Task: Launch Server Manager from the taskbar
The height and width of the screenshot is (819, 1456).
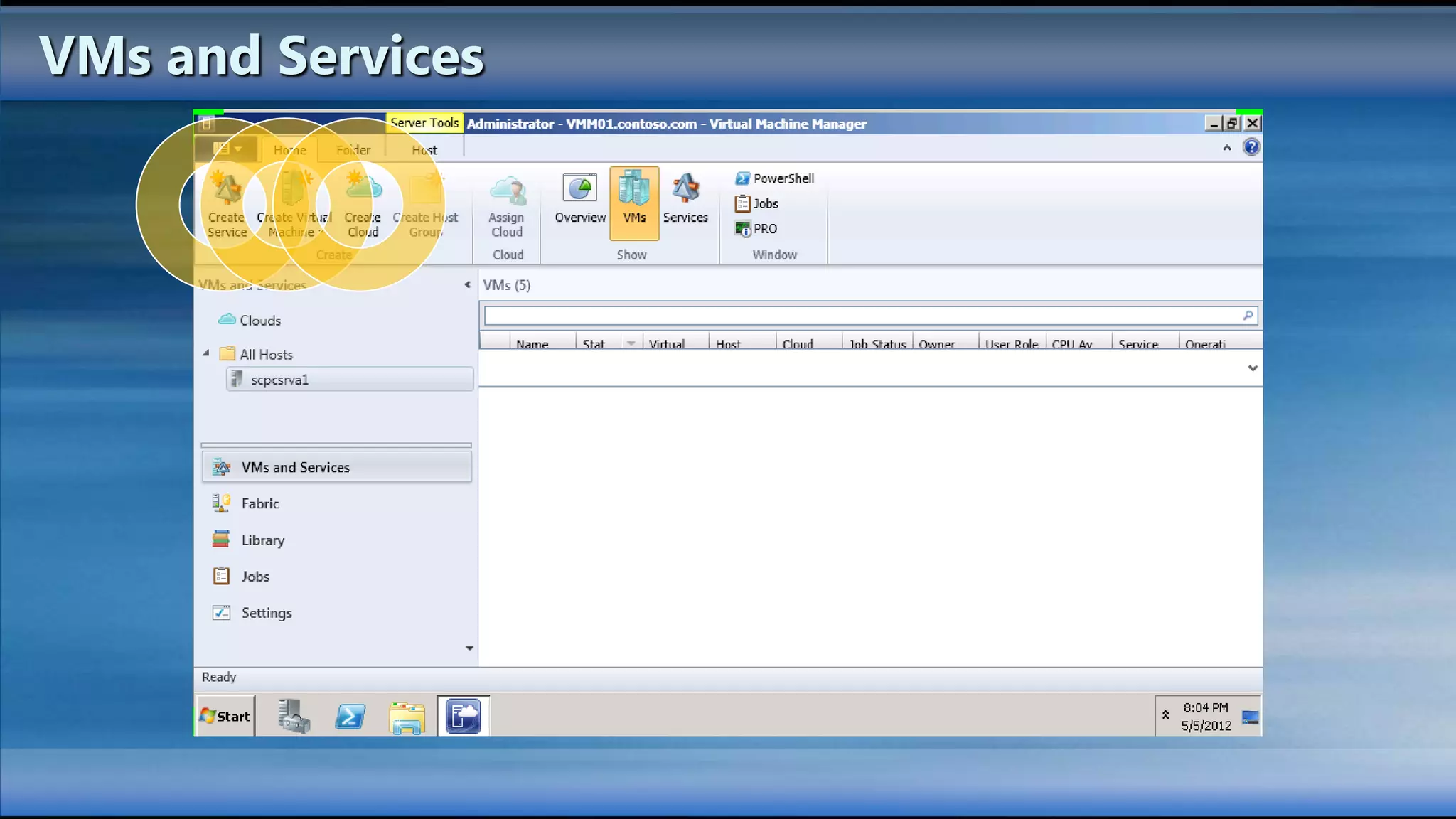Action: pyautogui.click(x=294, y=716)
